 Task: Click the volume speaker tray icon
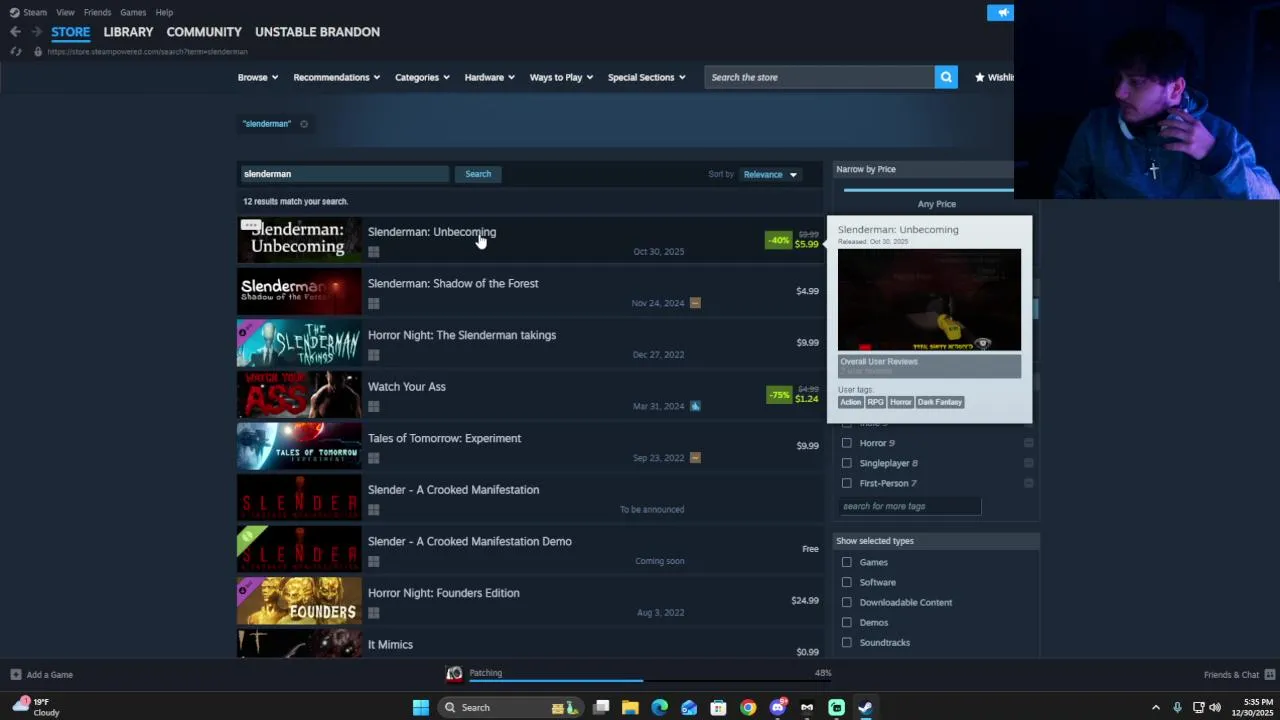(1215, 708)
